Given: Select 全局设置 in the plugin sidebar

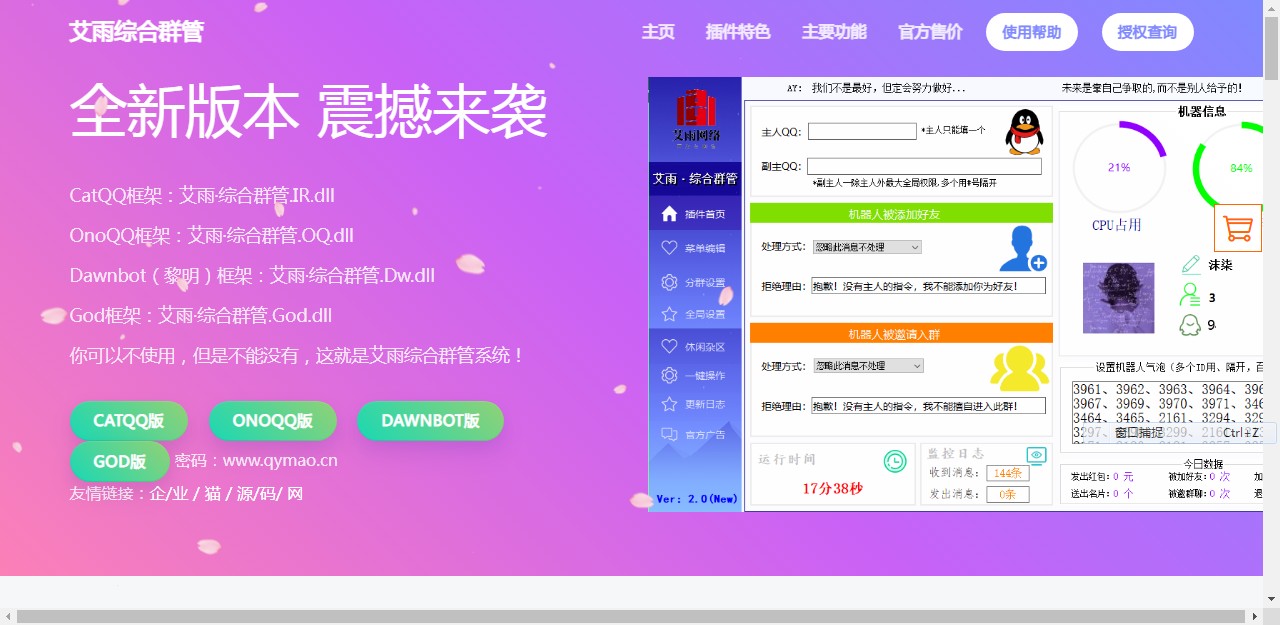Looking at the screenshot, I should click(x=705, y=314).
